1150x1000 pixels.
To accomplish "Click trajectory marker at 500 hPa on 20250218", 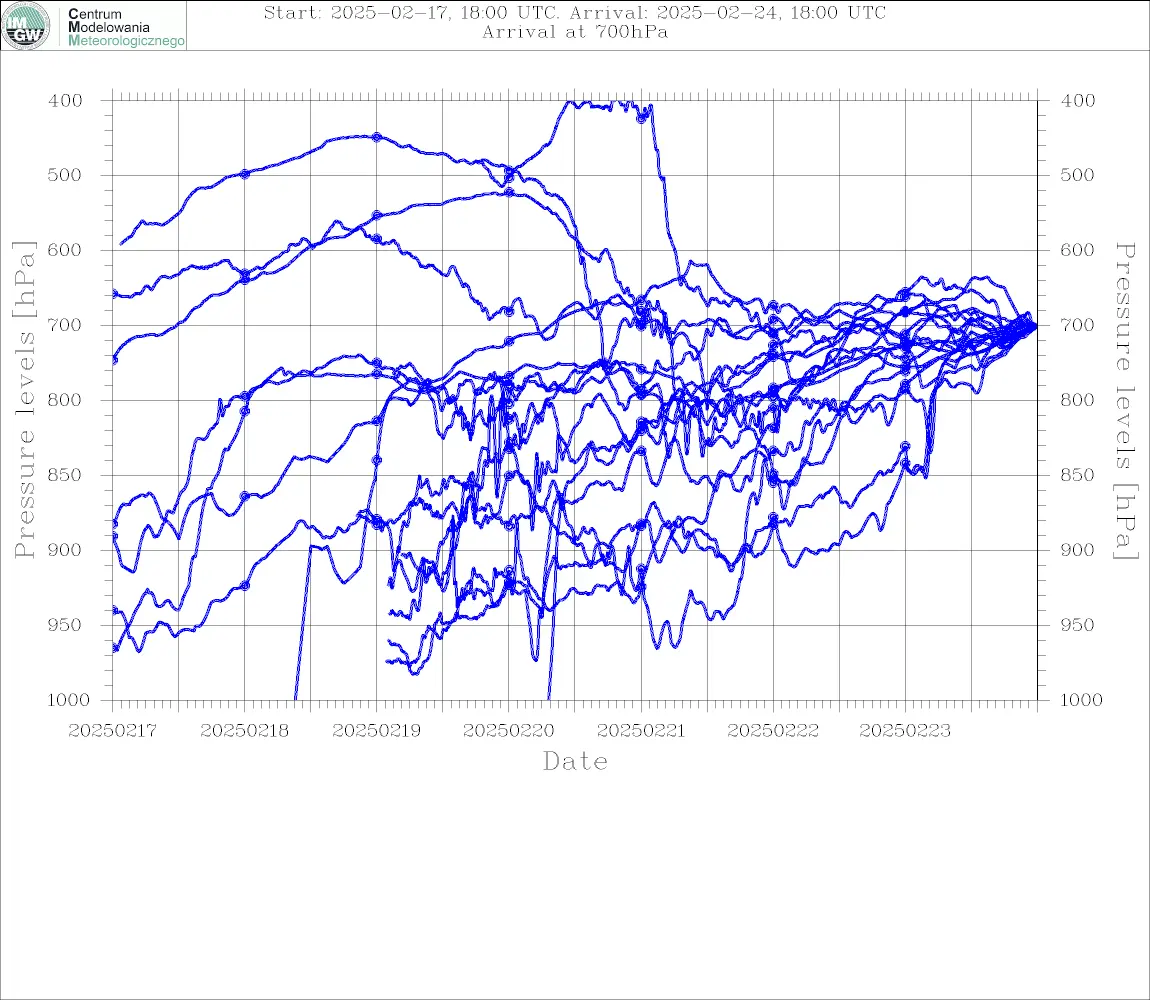I will click(245, 174).
